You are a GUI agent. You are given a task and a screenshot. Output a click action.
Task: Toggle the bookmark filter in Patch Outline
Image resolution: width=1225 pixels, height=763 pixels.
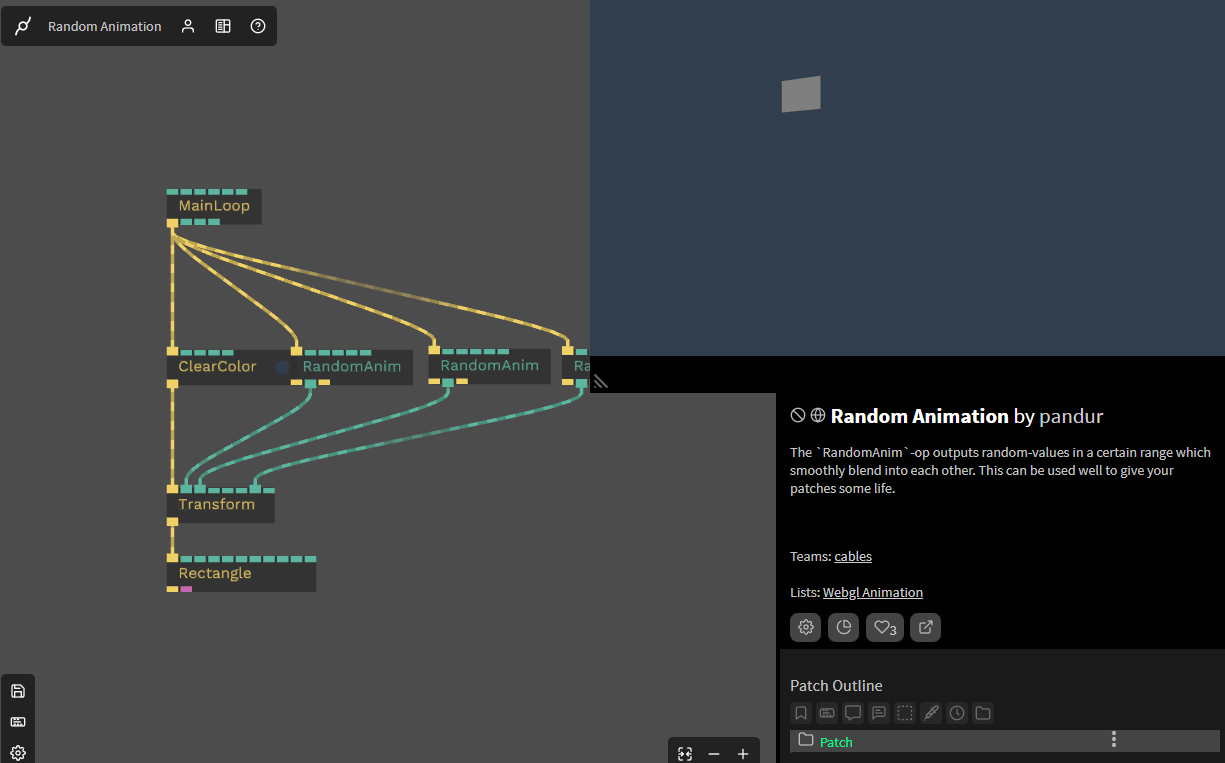[801, 712]
